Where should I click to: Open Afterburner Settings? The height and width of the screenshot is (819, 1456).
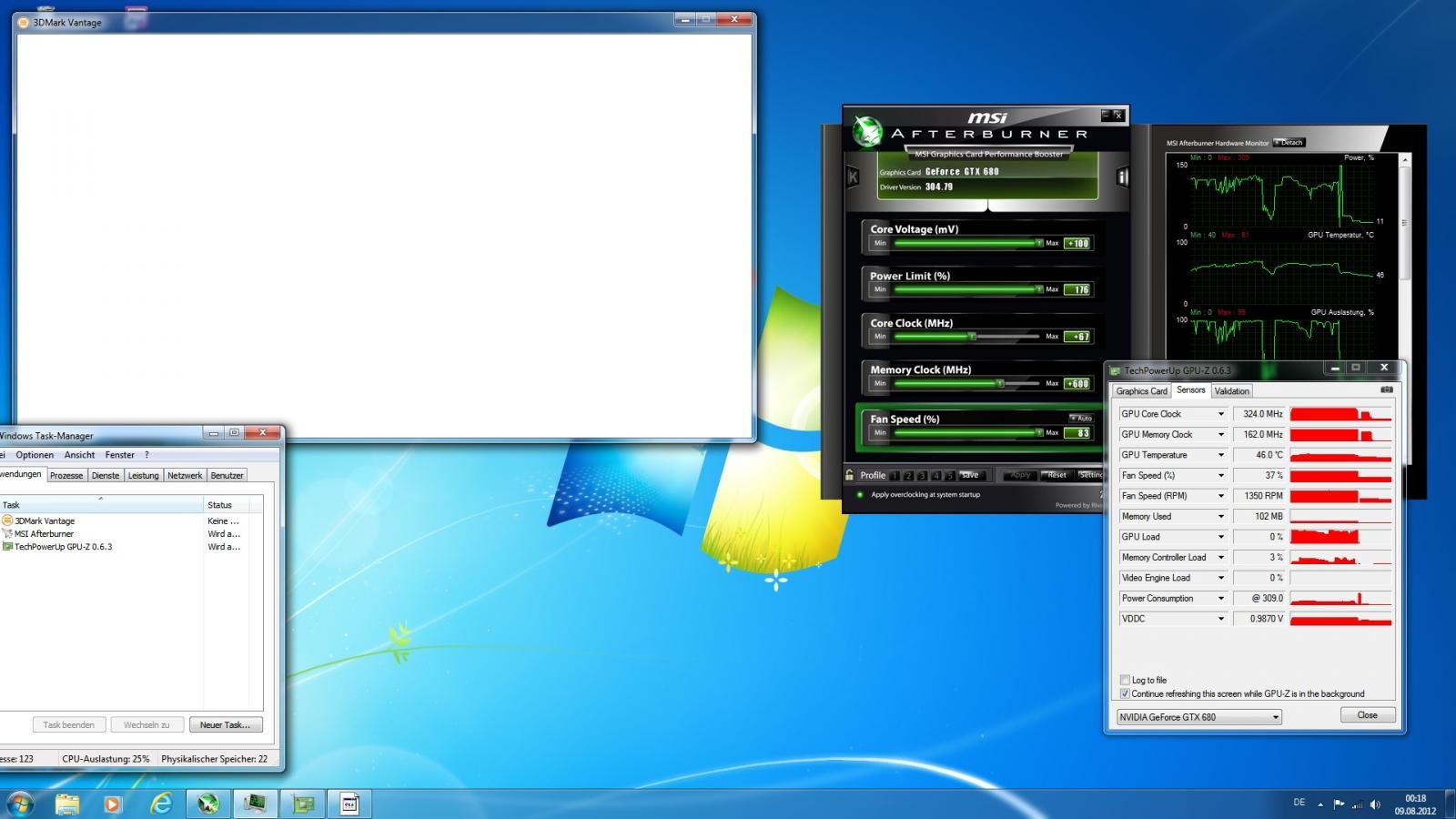1089,475
